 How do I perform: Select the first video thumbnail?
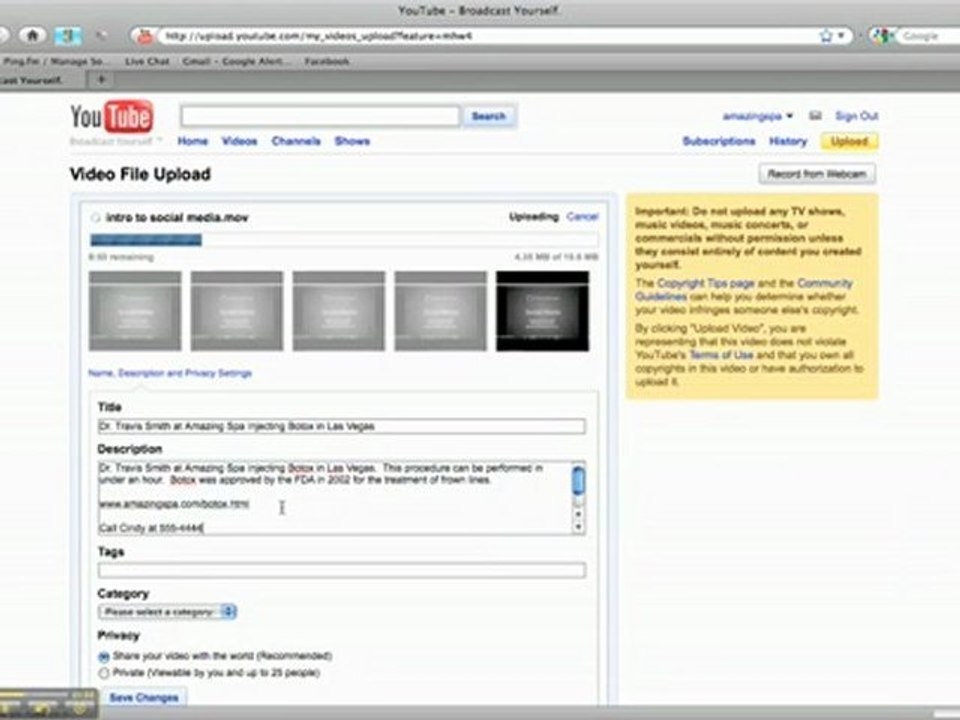[x=135, y=311]
